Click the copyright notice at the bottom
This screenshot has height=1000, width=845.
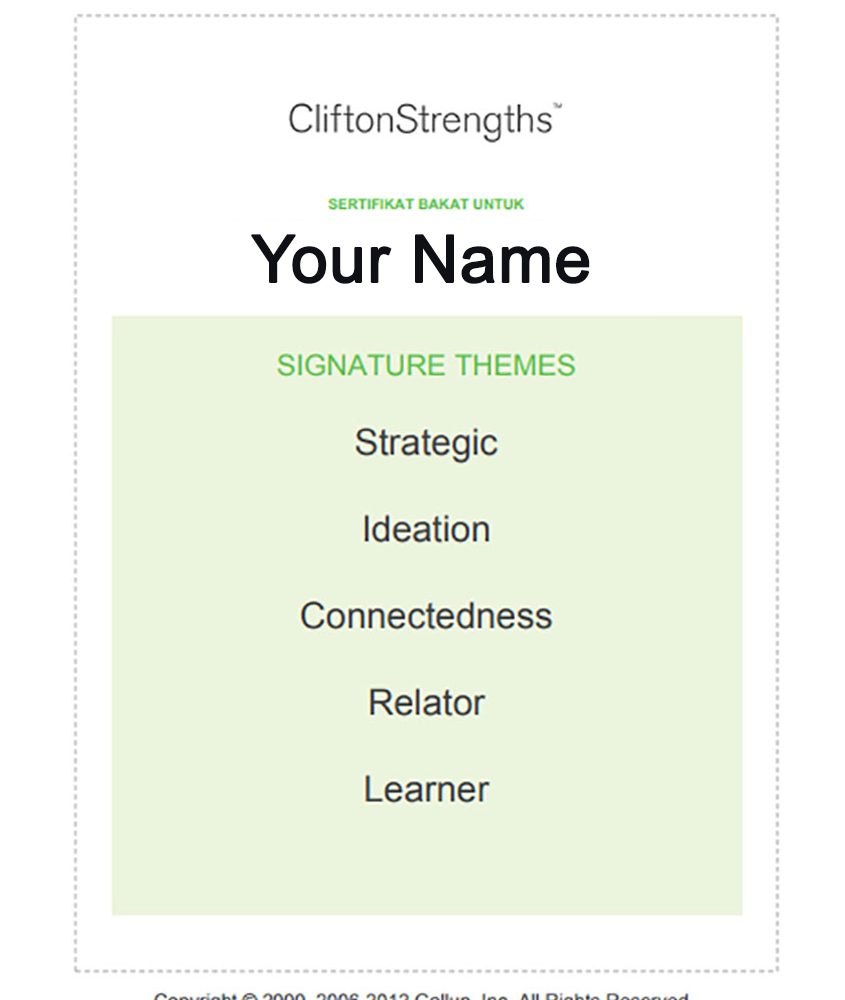coord(421,996)
